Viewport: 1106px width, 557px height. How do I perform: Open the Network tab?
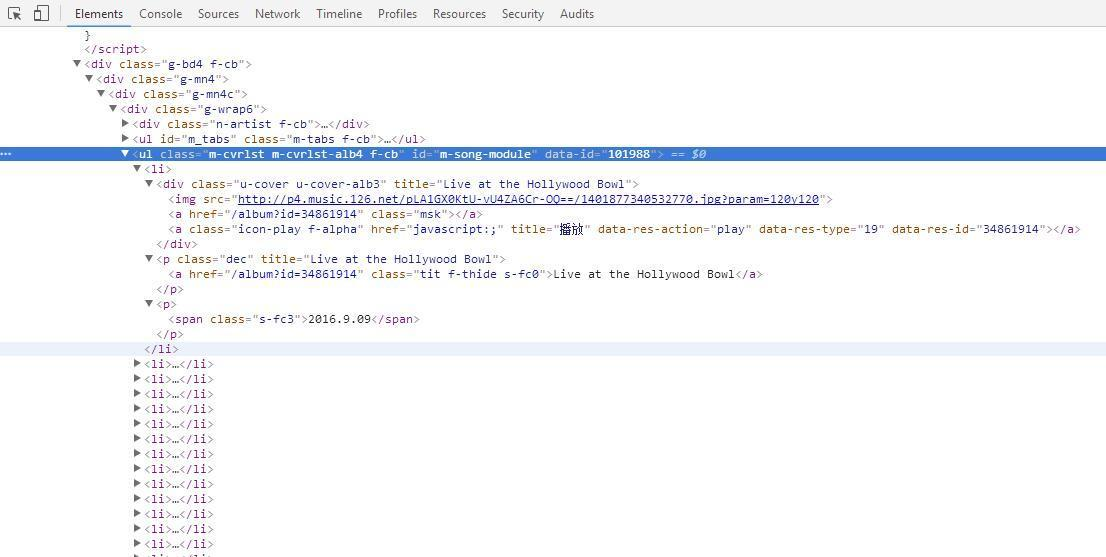pos(277,13)
